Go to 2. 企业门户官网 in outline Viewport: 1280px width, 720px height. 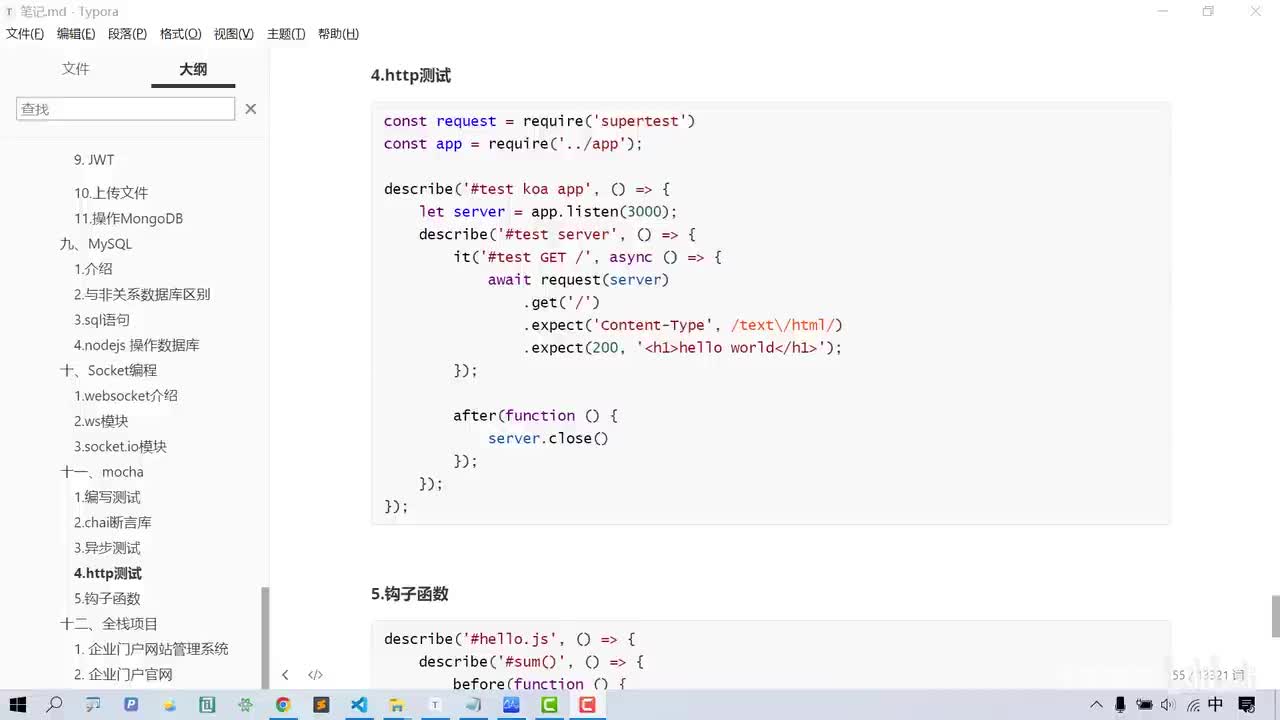pos(123,675)
